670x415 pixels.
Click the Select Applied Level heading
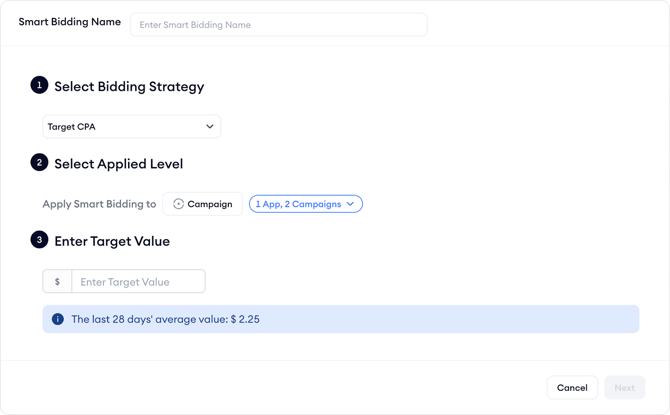pos(118,163)
